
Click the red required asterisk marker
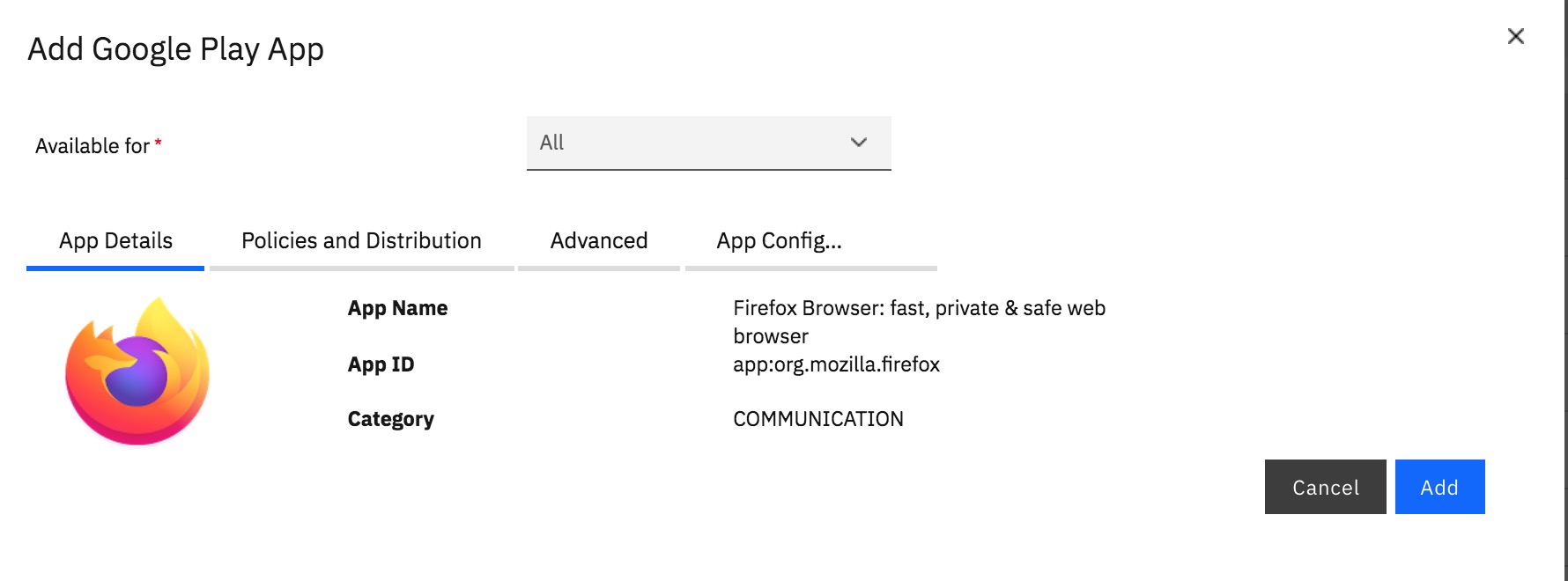click(x=158, y=142)
